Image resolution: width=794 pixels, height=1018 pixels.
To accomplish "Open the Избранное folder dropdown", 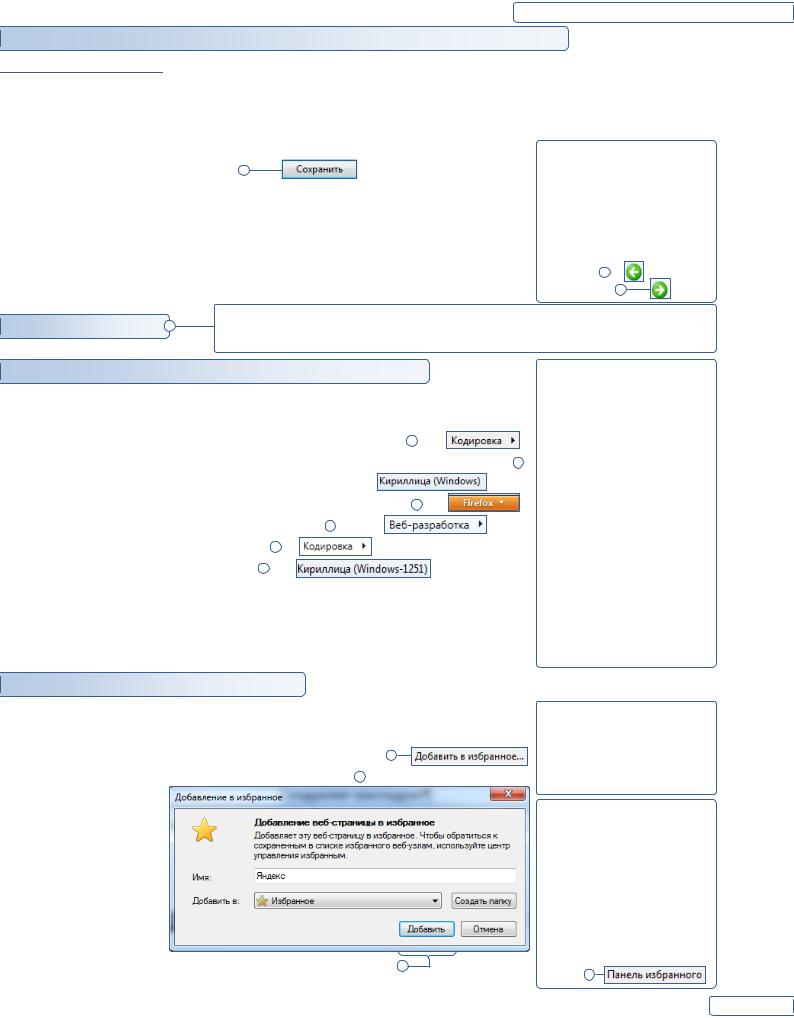I will (347, 900).
